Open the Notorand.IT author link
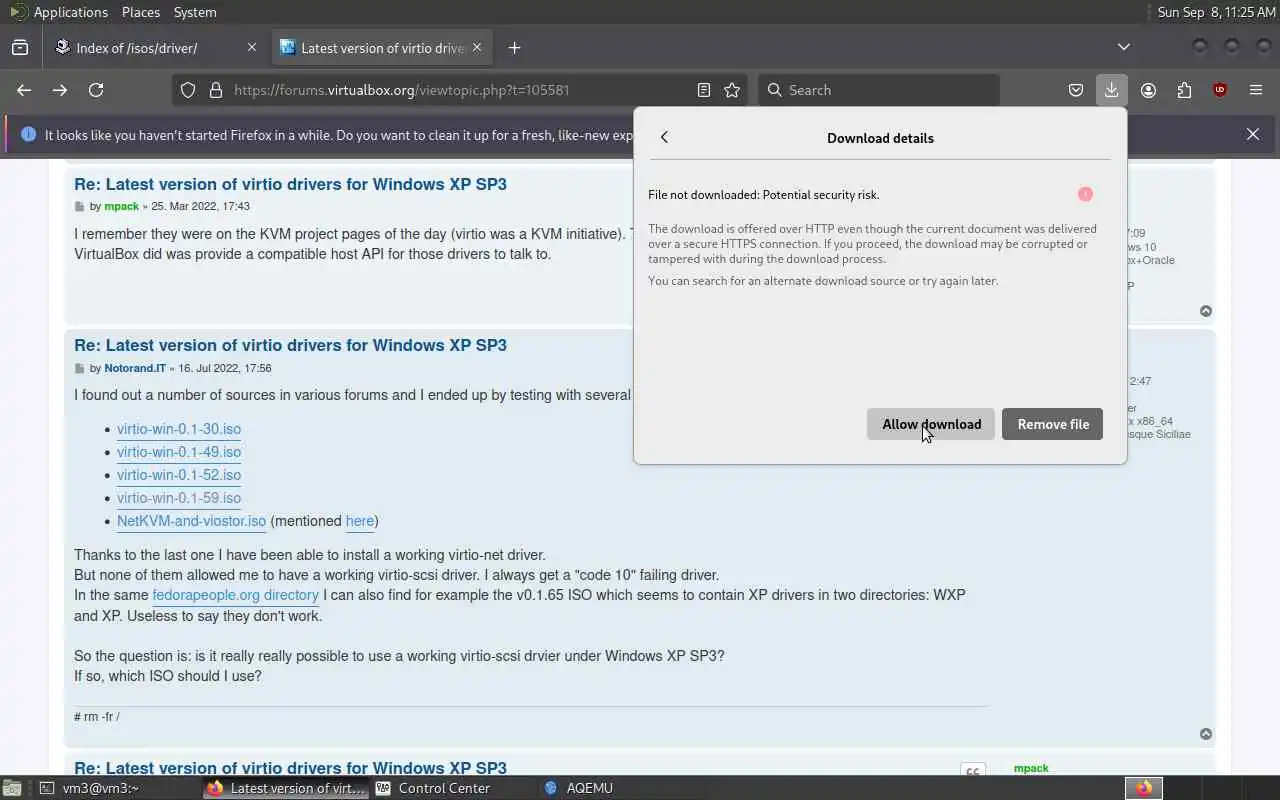The image size is (1280, 800). click(135, 368)
